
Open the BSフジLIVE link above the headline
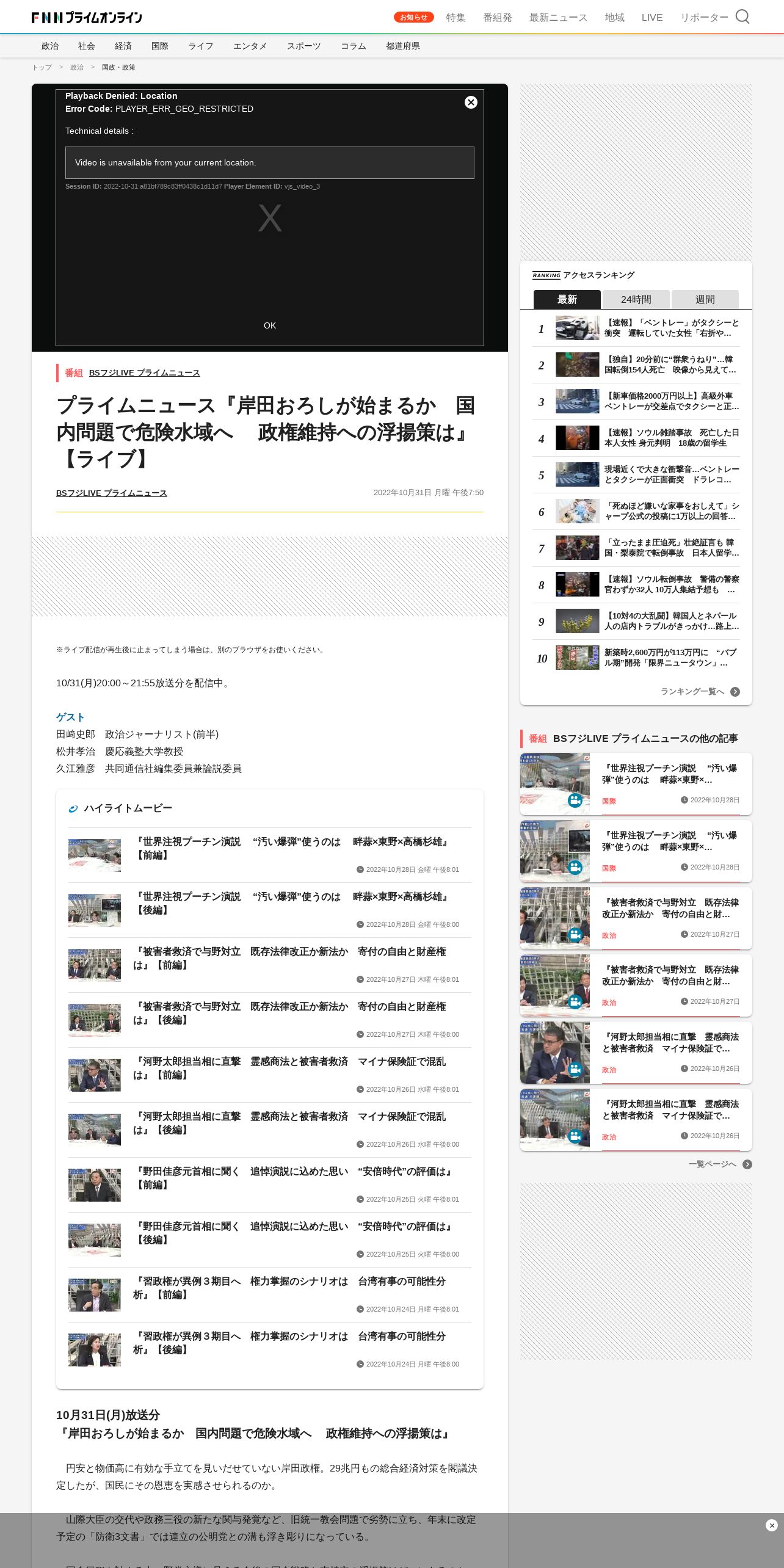pyautogui.click(x=144, y=372)
